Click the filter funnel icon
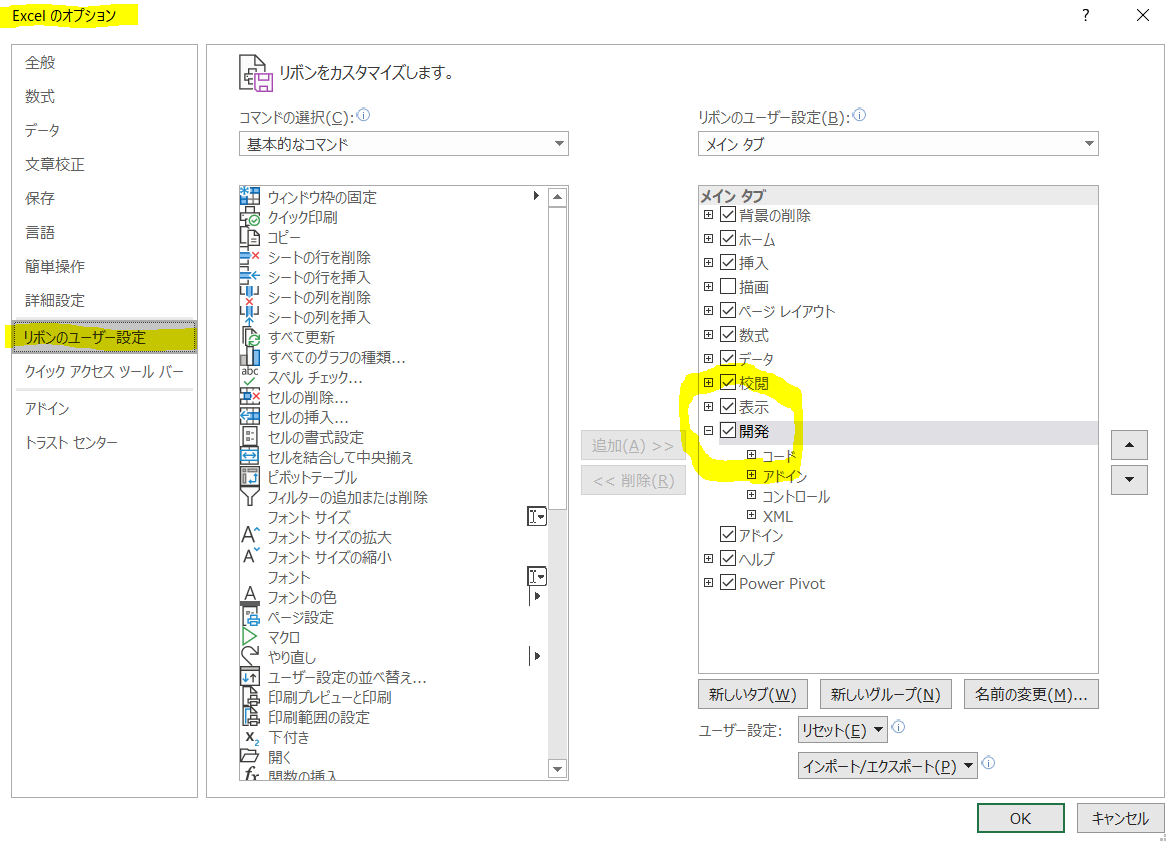1166x843 pixels. (x=250, y=497)
